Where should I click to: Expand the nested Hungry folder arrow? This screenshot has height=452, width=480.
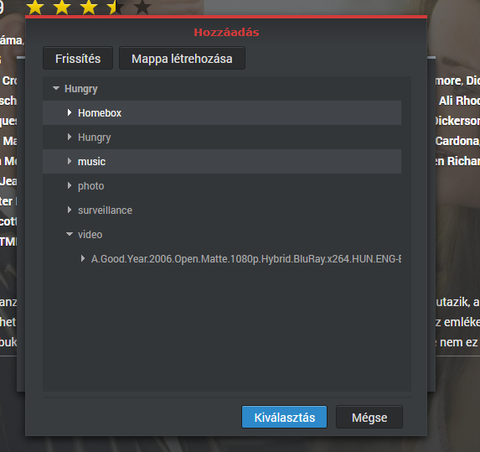tap(69, 137)
